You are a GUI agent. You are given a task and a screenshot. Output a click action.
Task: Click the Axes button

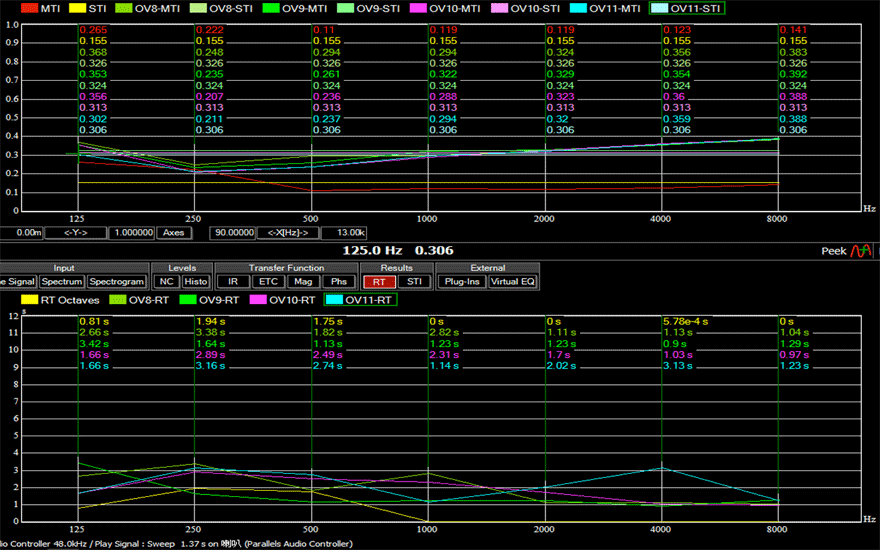tap(173, 232)
